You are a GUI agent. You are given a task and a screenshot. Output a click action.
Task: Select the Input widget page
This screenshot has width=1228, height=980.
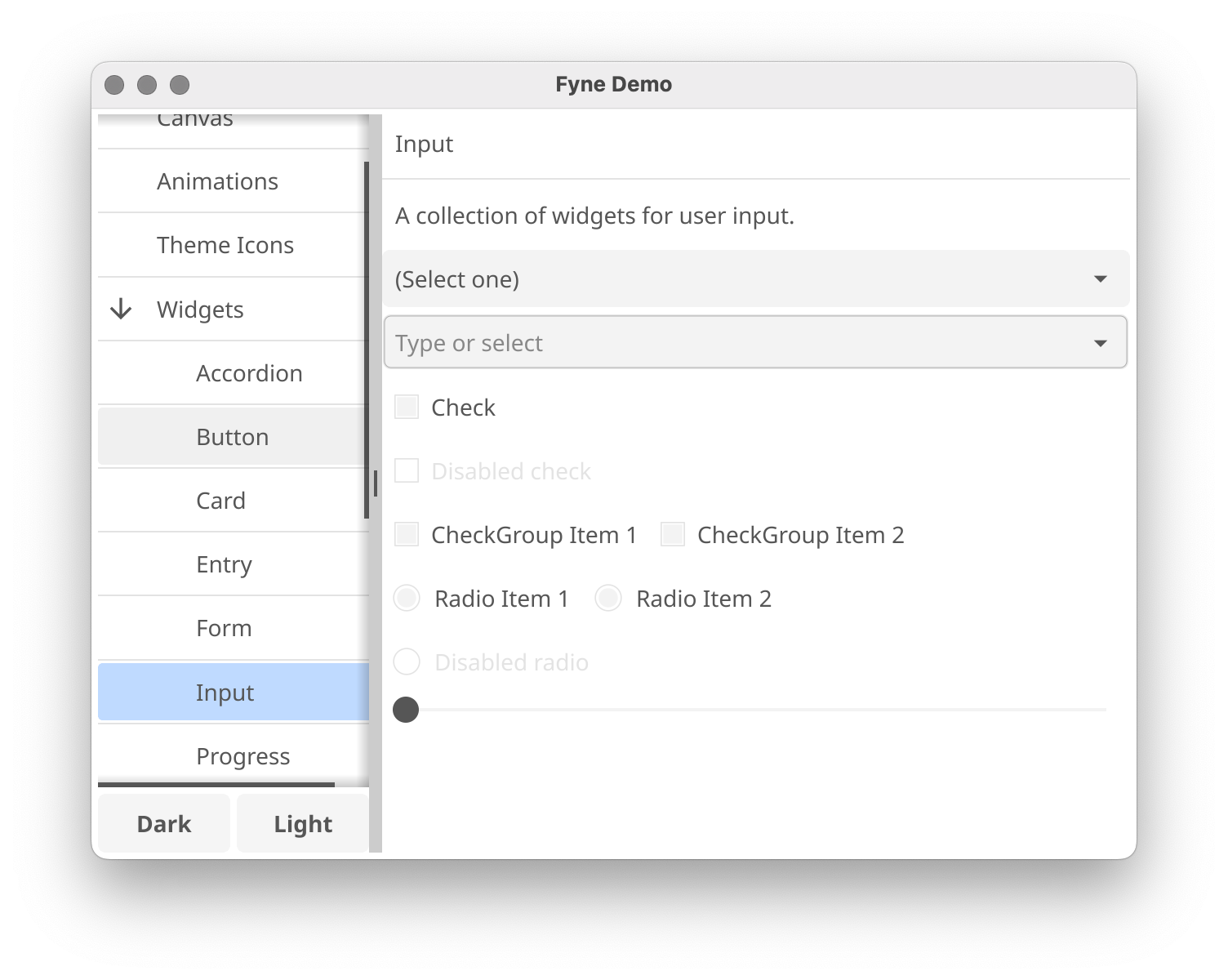(x=234, y=693)
